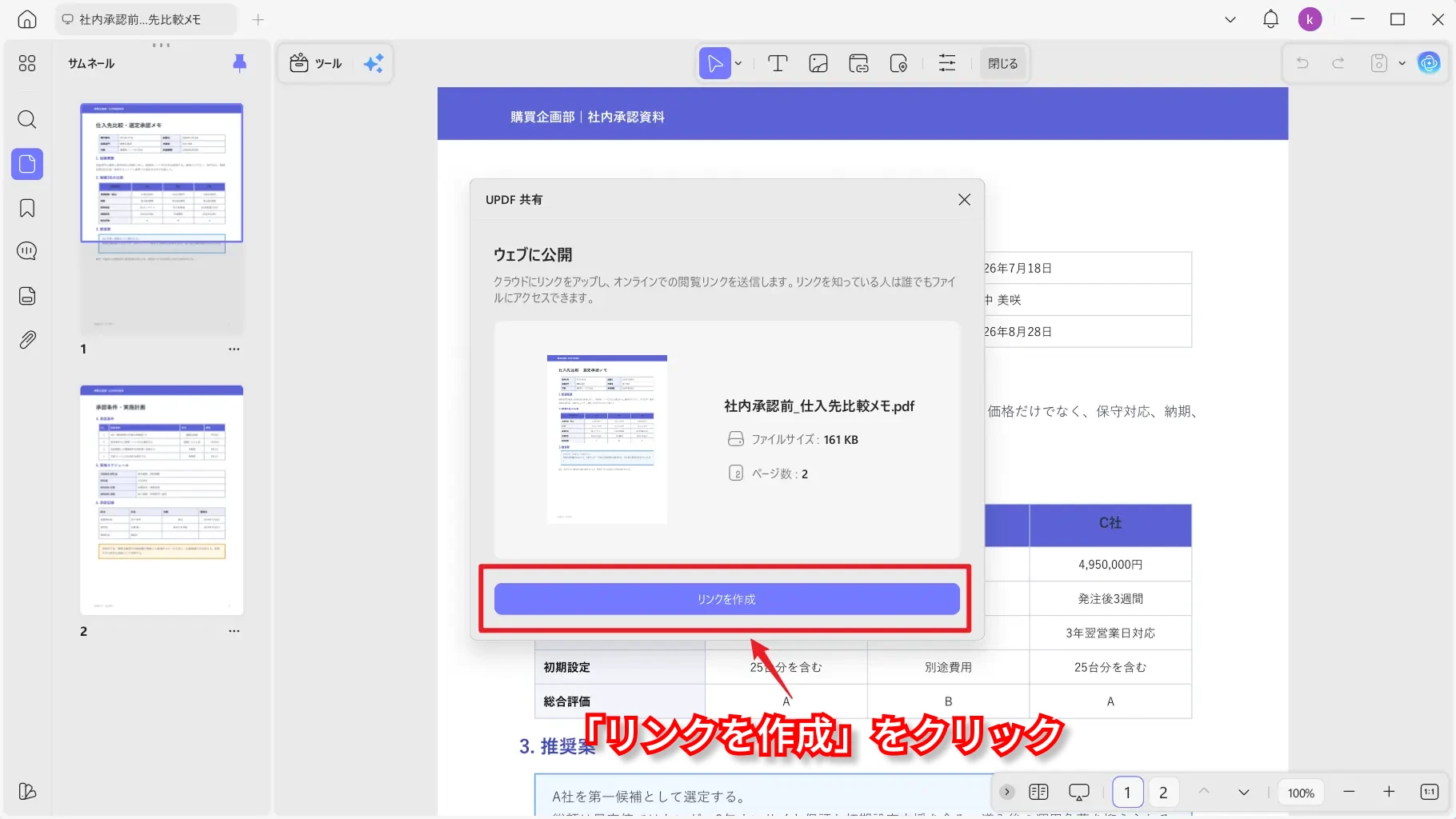Click the 4,950,000円 cell in C社 column
Screen dimensions: 1456x819
(x=1110, y=564)
